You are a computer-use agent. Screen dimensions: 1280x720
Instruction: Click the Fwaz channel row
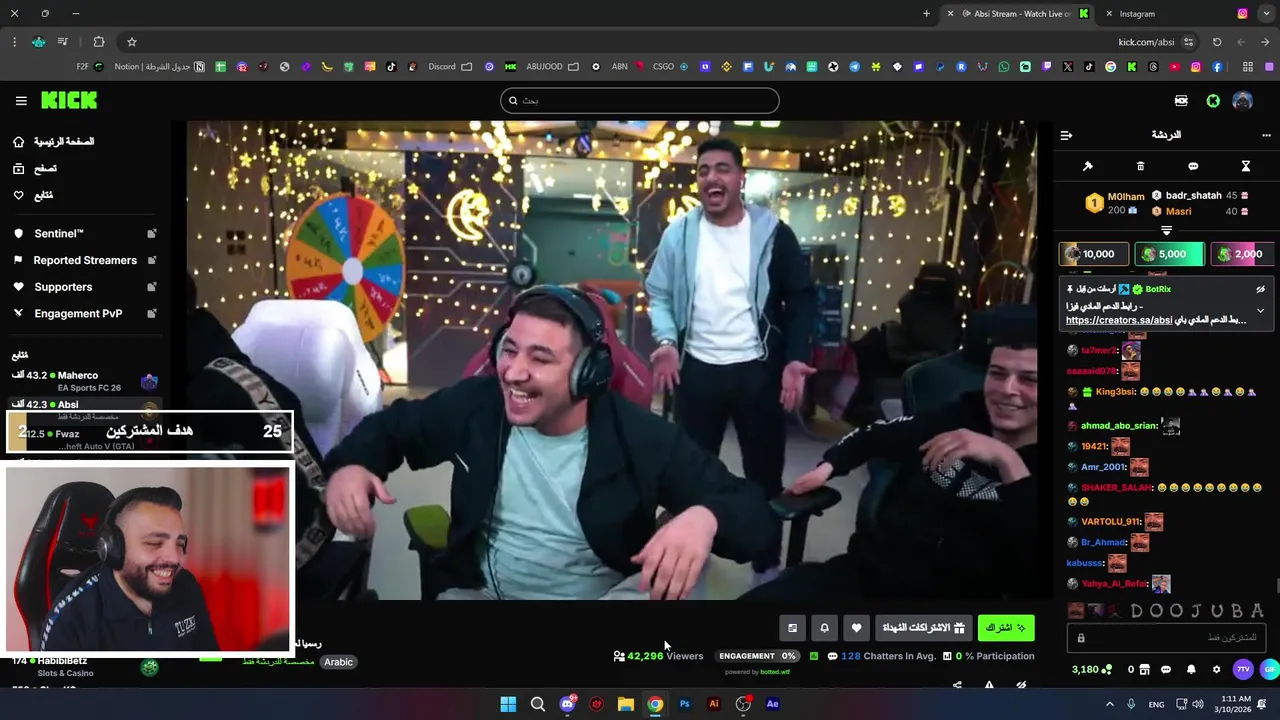click(x=85, y=439)
